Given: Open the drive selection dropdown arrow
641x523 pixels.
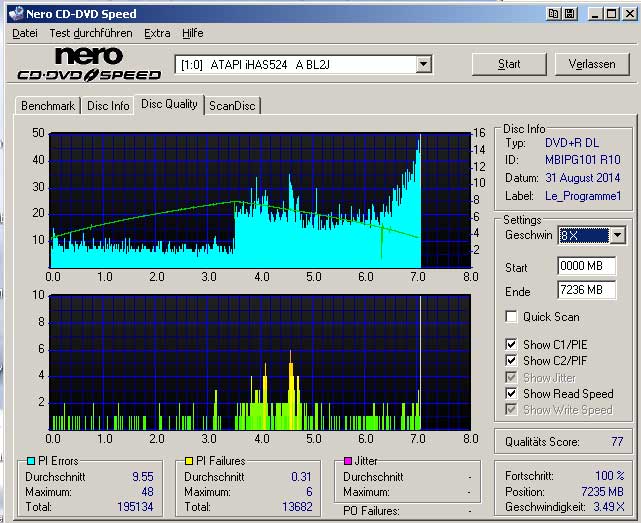Looking at the screenshot, I should point(424,64).
